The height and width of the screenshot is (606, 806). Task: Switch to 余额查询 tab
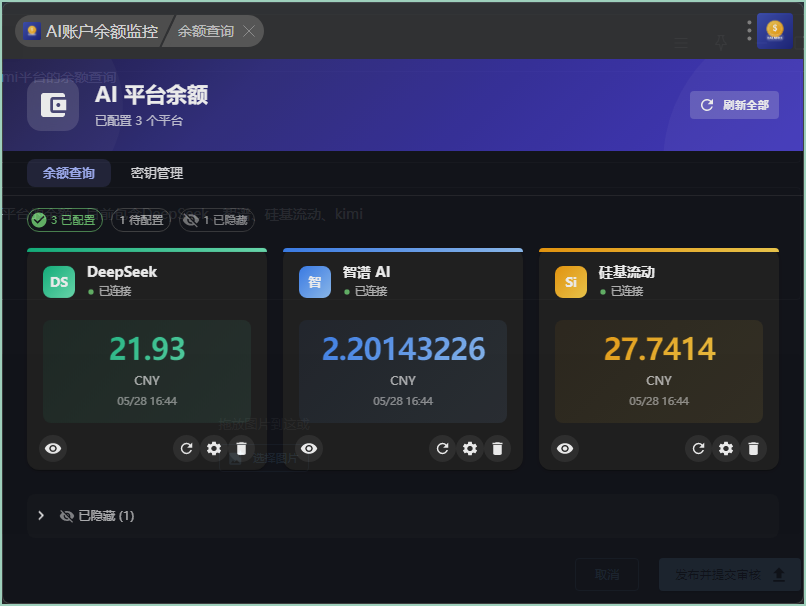point(69,173)
